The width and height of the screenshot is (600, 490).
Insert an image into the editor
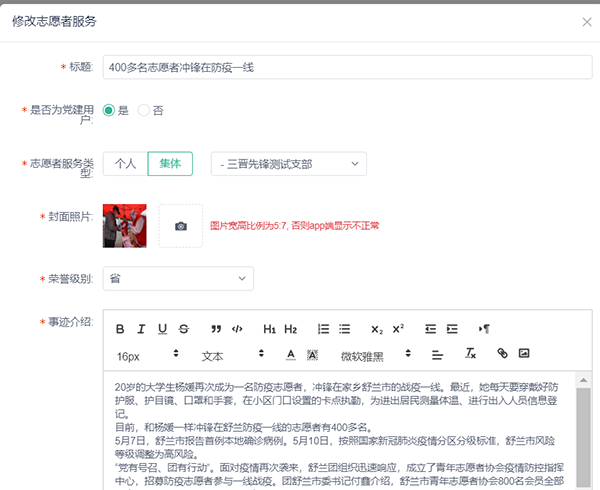[523, 354]
